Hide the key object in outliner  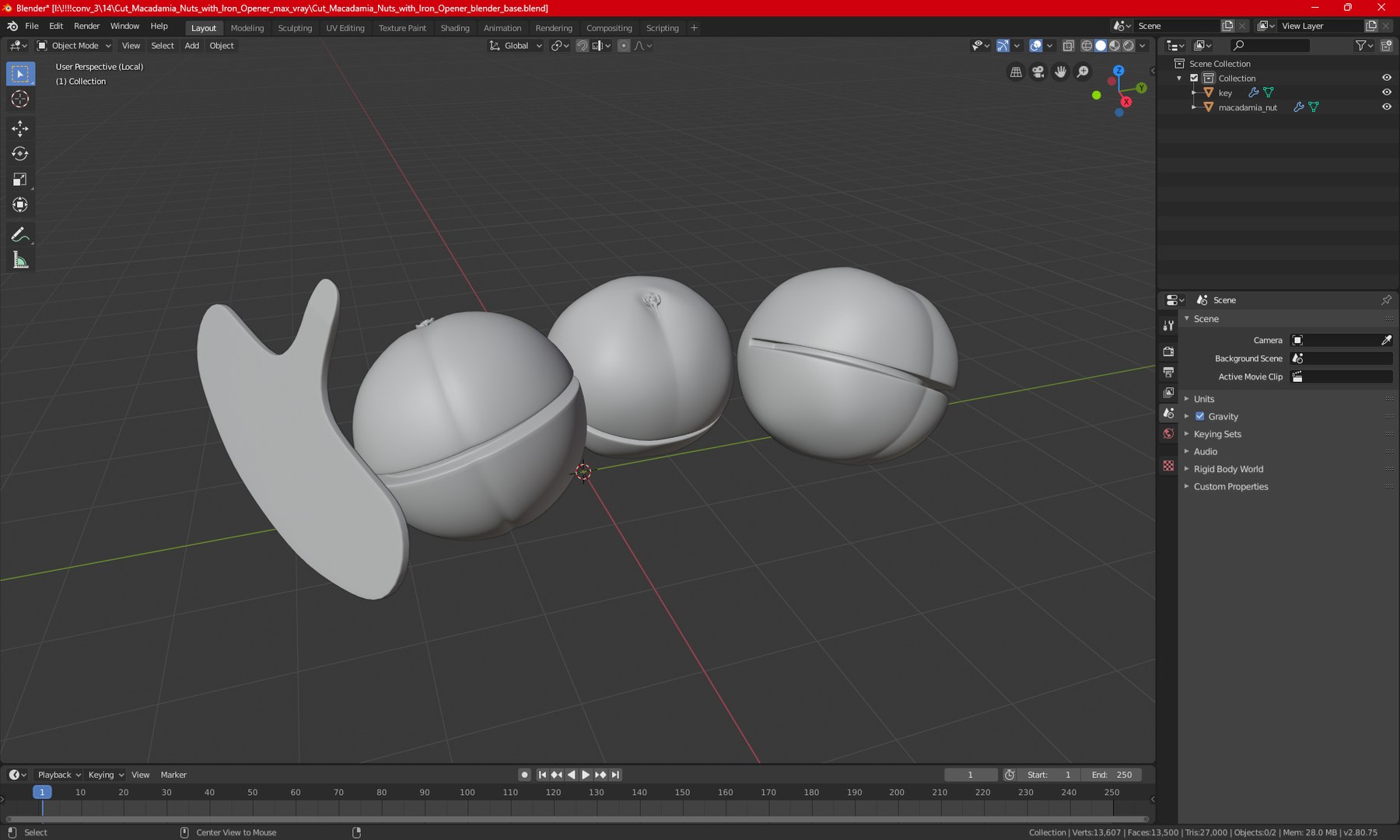click(1386, 93)
